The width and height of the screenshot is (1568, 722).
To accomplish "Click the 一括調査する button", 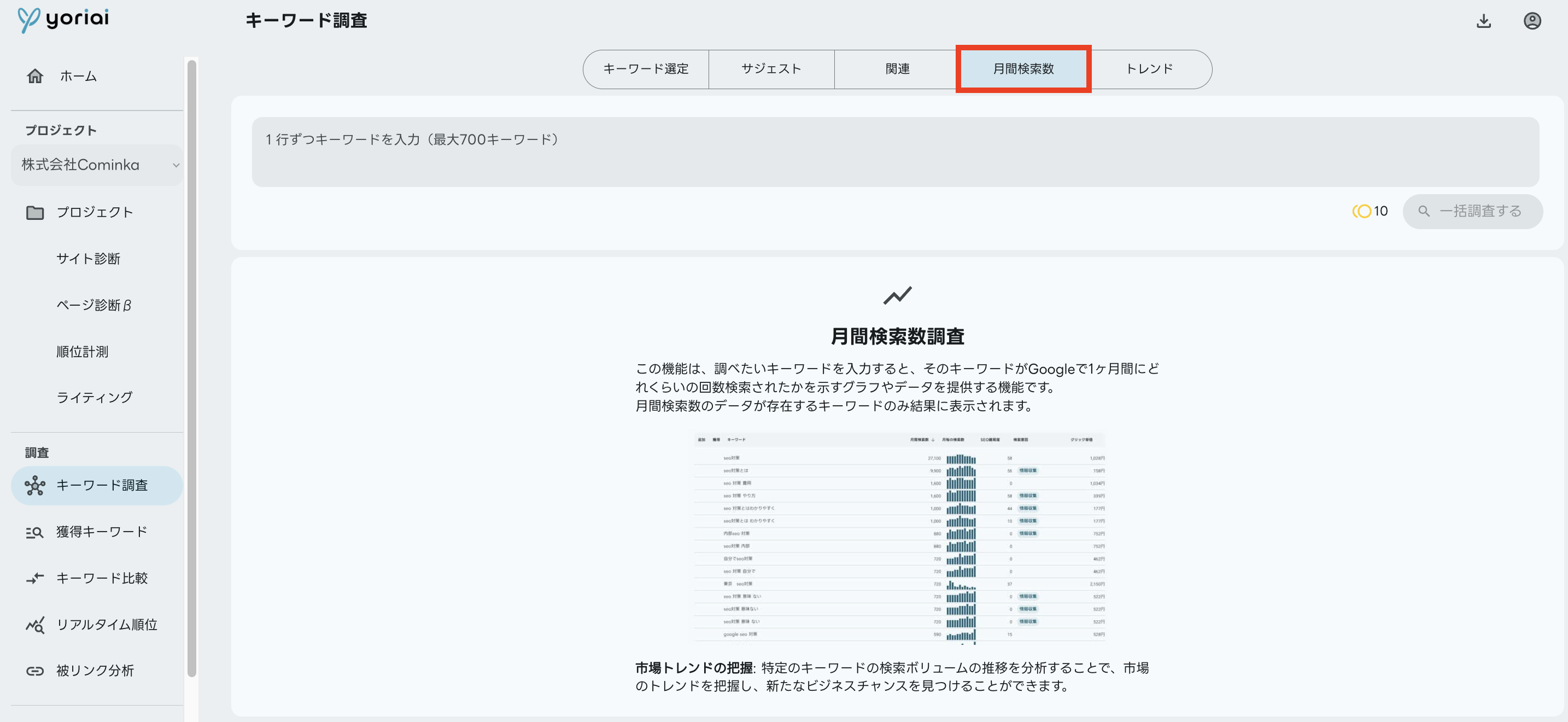I will tap(1472, 211).
